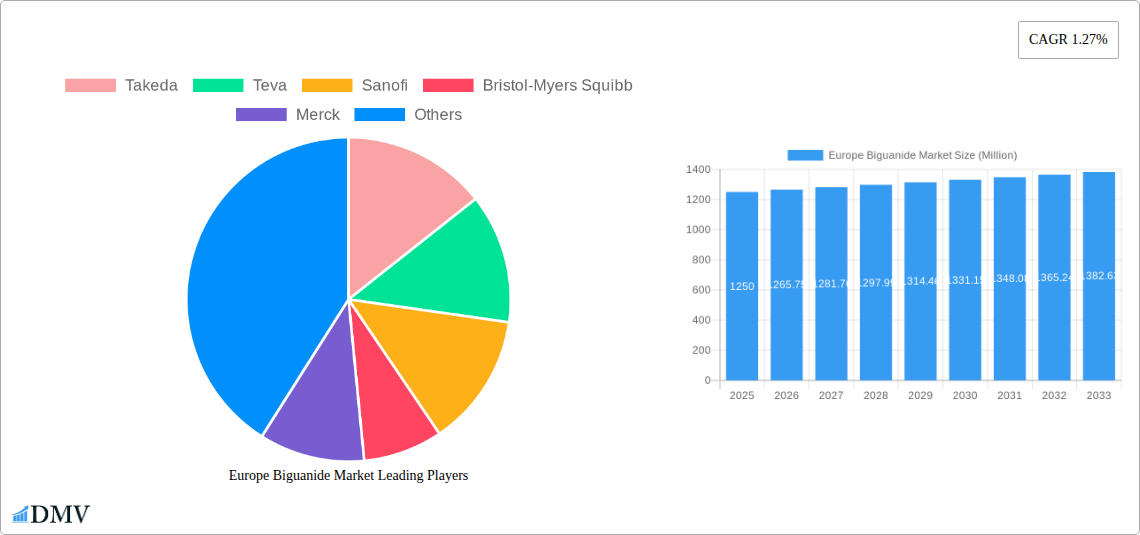Toggle the Bristol-Myers Squibb legend swatch

448,86
